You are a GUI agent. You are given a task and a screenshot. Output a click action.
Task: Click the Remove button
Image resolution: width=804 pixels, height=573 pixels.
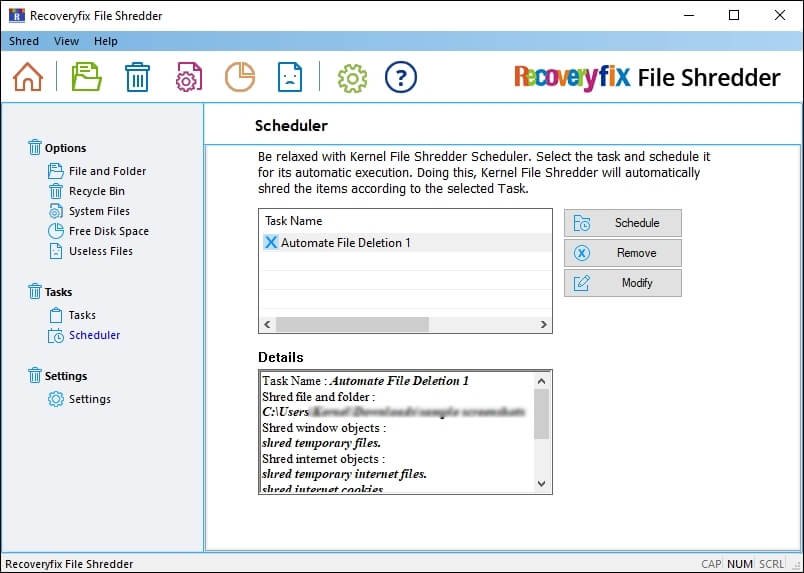click(622, 253)
